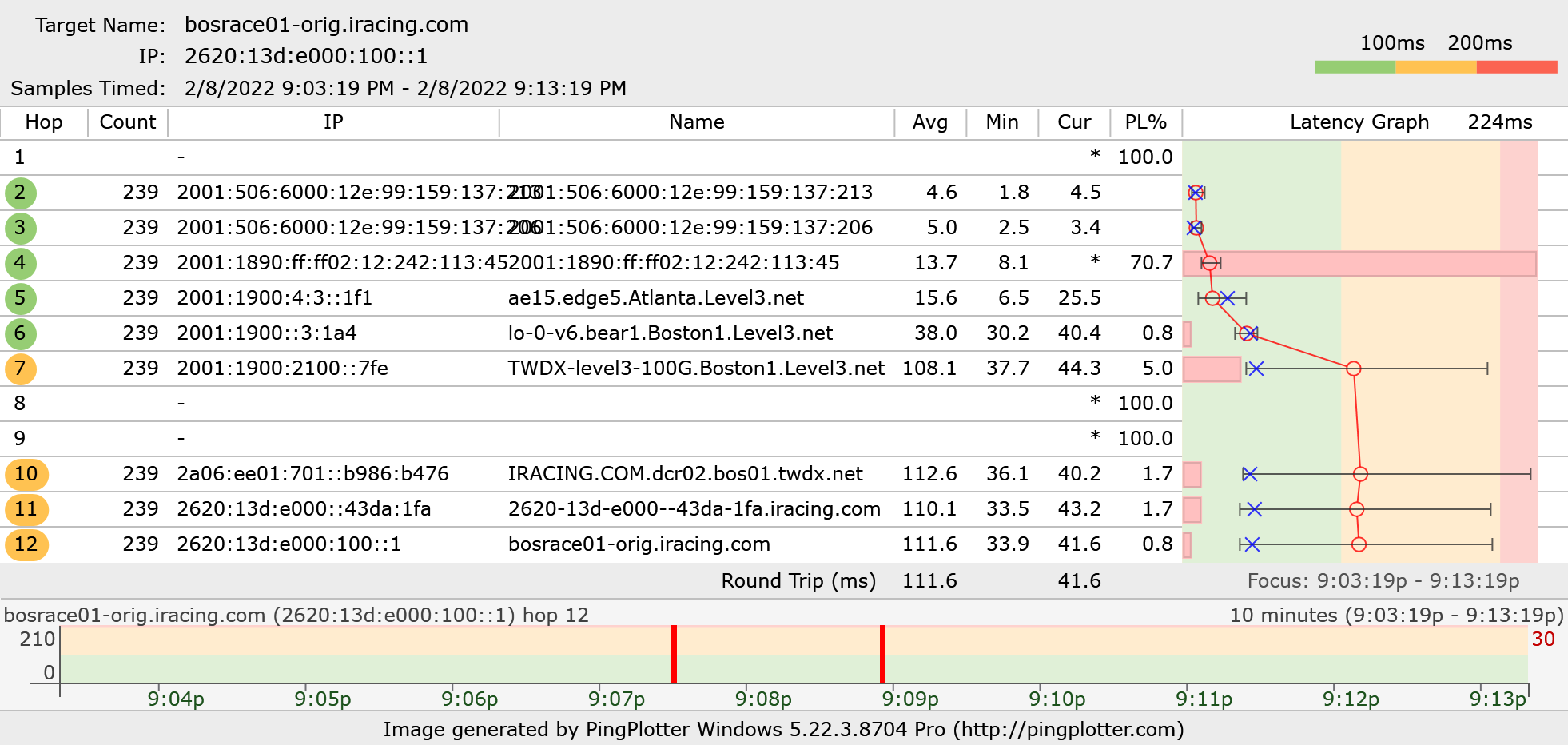Click the 70.7 packet loss value
The width and height of the screenshot is (1568, 745).
pyautogui.click(x=1152, y=263)
